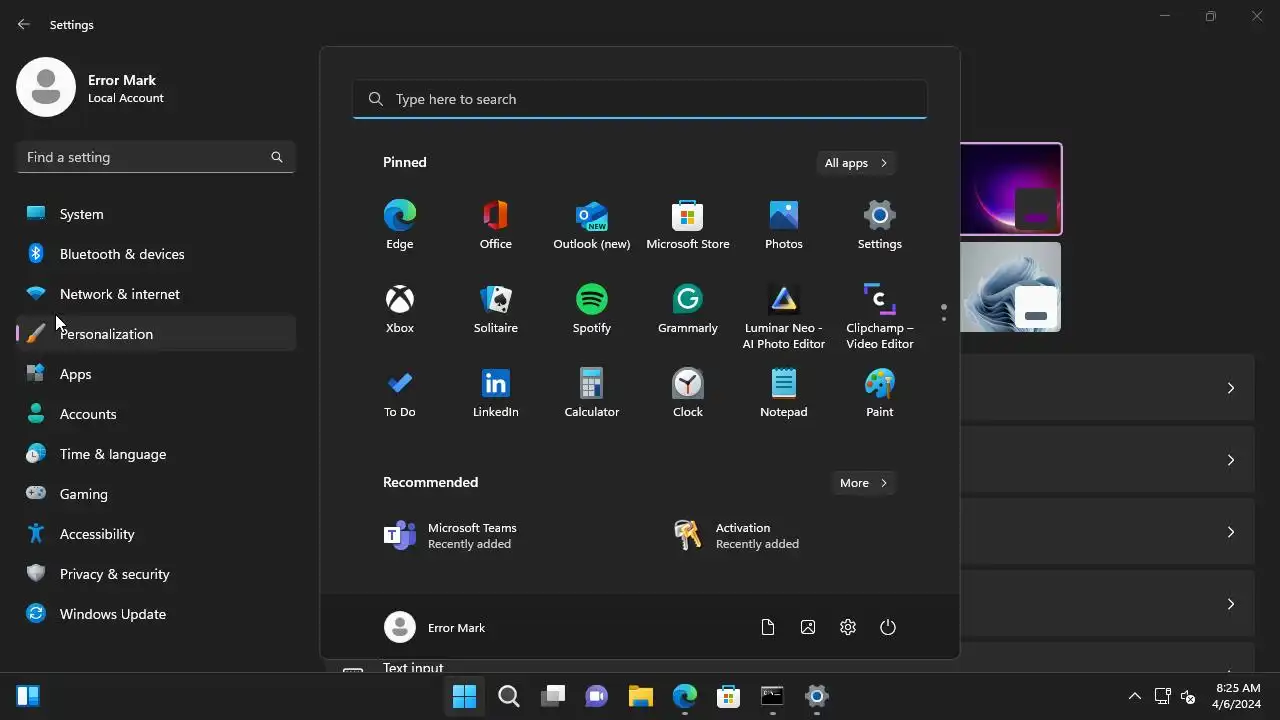
Task: Open Task View on taskbar
Action: 552,696
